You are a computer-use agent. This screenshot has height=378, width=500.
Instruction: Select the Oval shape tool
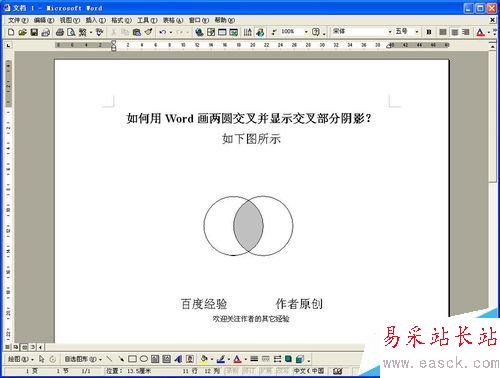(x=144, y=359)
